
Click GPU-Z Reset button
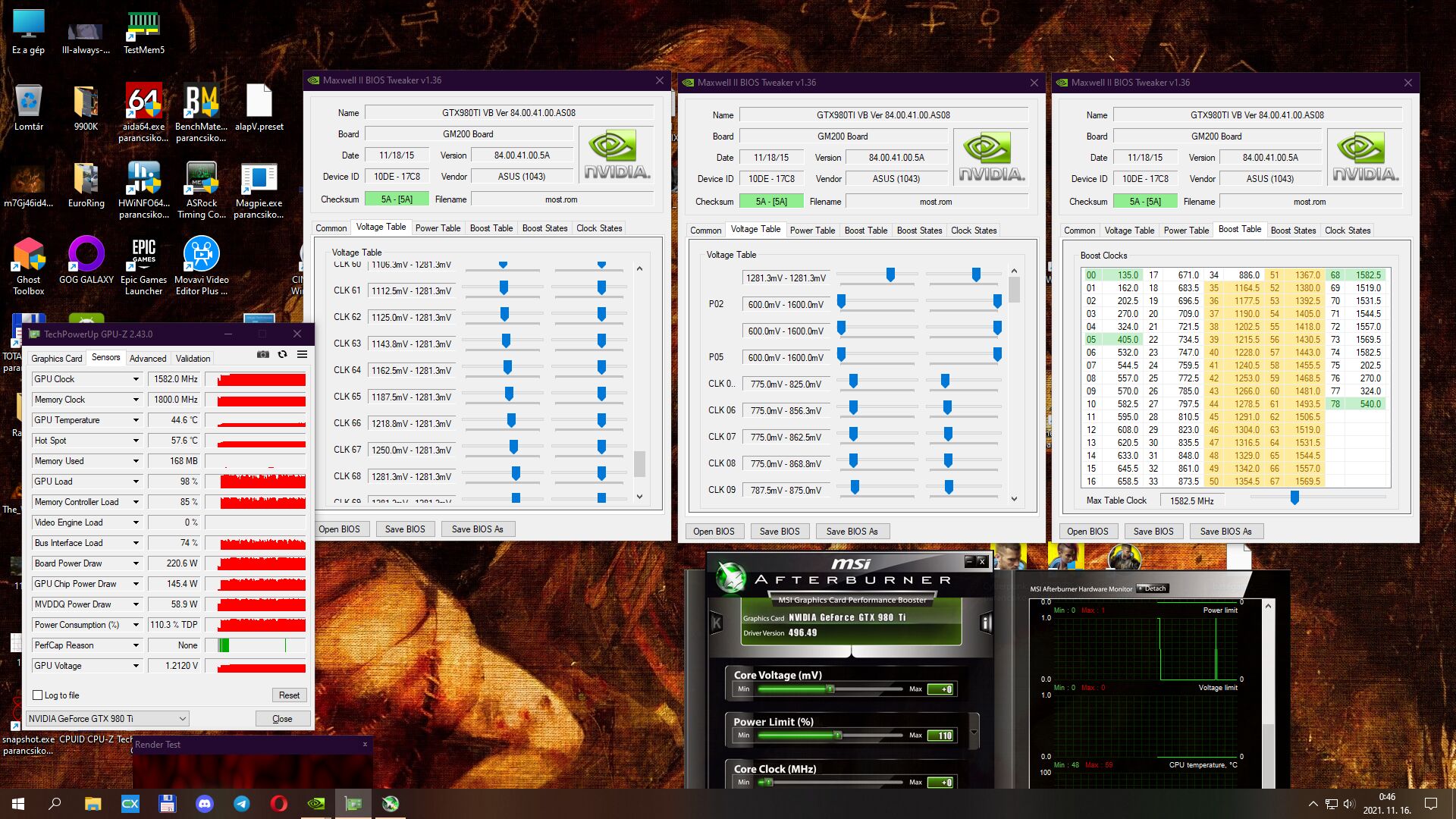289,695
